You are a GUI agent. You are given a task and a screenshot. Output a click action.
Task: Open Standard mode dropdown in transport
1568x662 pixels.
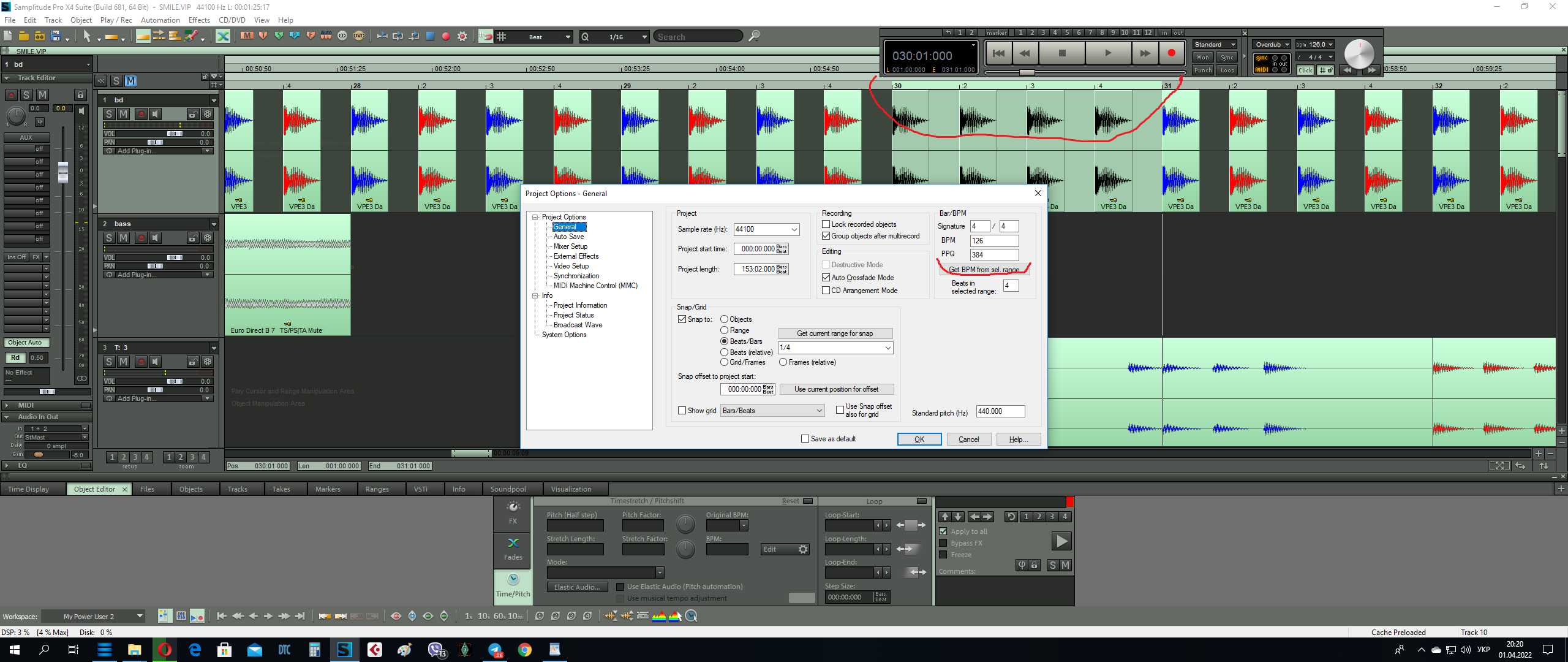pos(1215,44)
